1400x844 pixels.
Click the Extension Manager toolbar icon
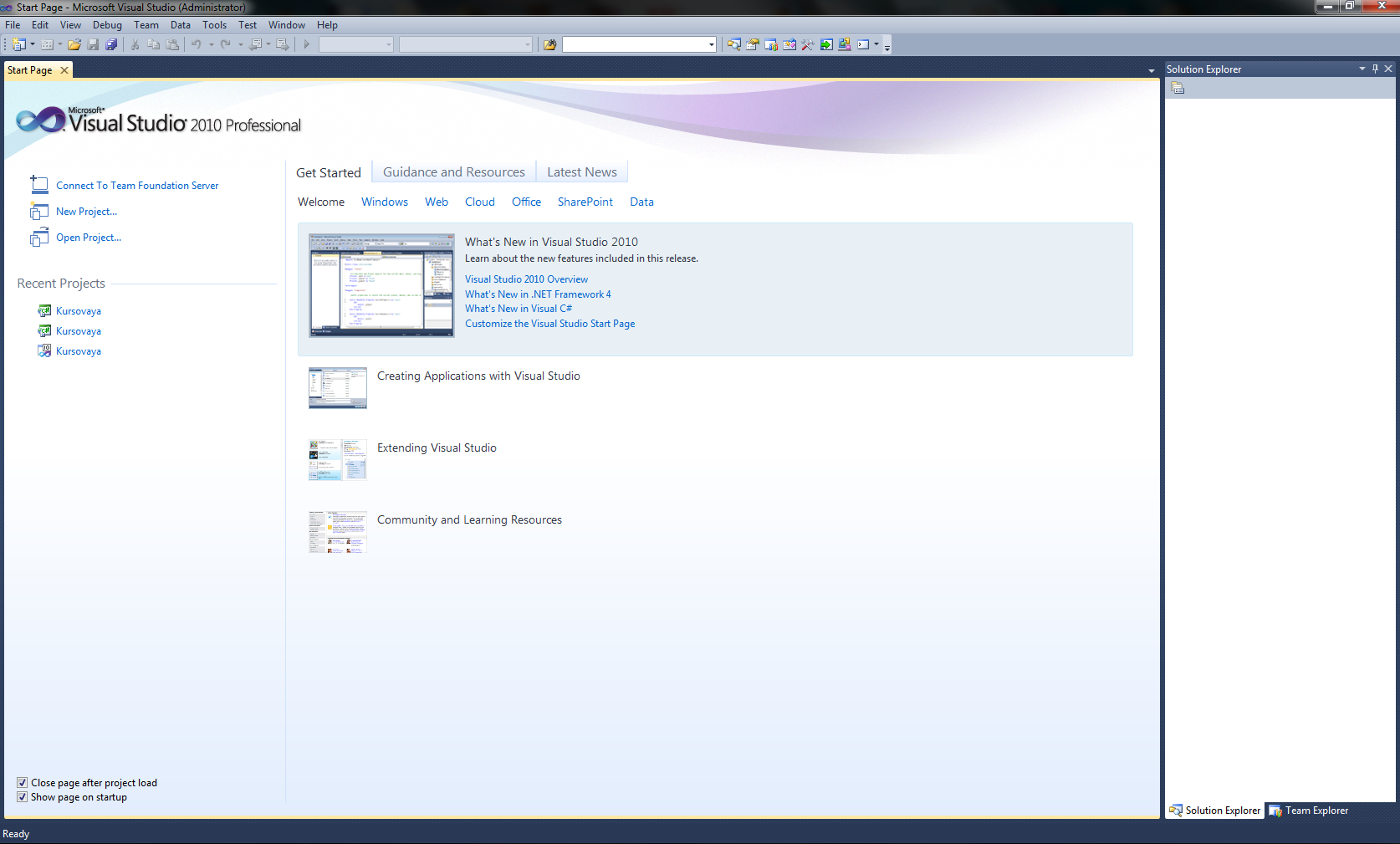point(845,44)
